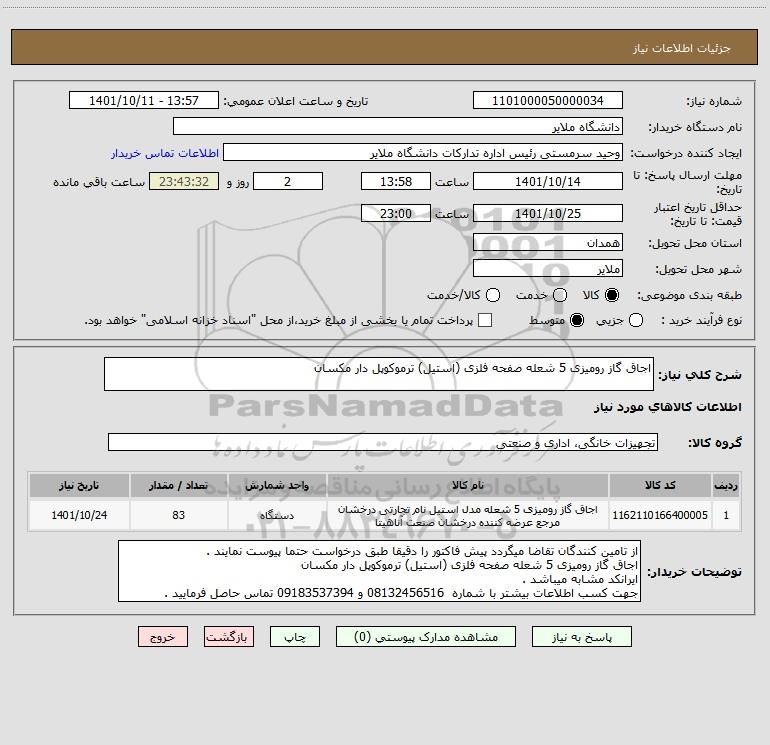The width and height of the screenshot is (770, 745).
Task: Select the خدمت radio button
Action: [x=559, y=295]
